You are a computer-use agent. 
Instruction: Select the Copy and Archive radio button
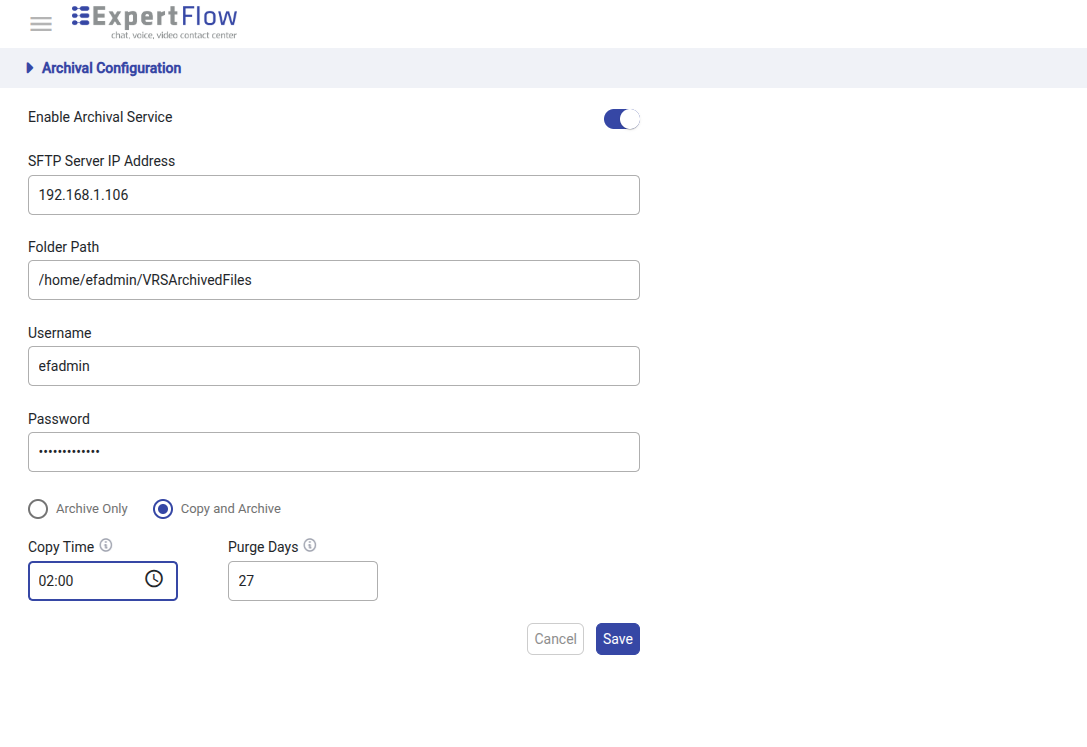(163, 509)
